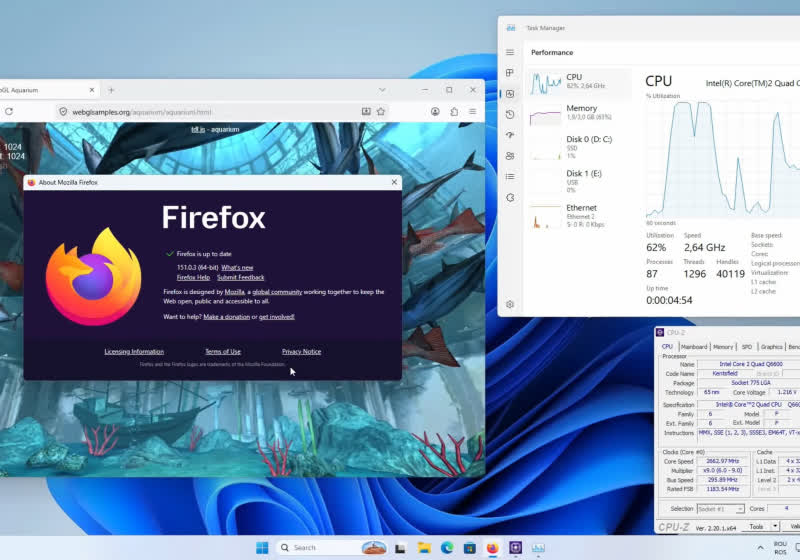Image resolution: width=800 pixels, height=560 pixels.
Task: Open Task View from the taskbar
Action: coord(401,548)
